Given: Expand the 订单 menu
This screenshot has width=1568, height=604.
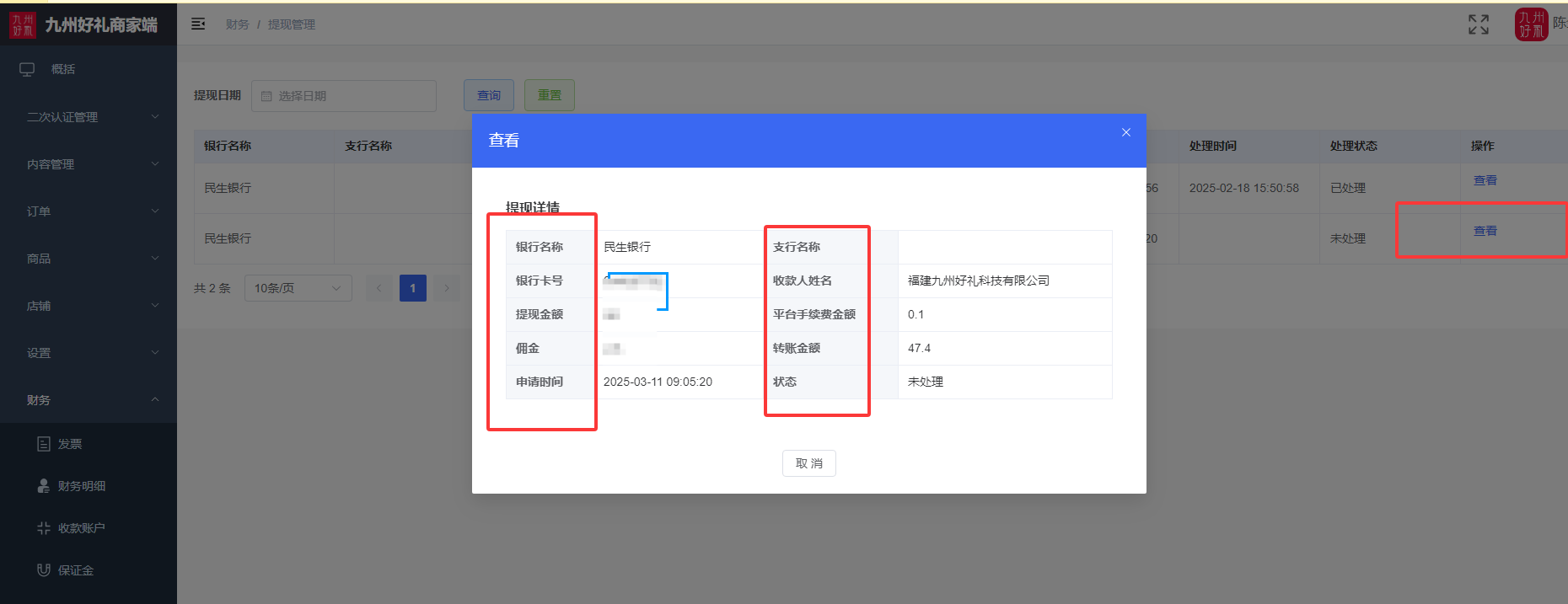Looking at the screenshot, I should coord(89,211).
